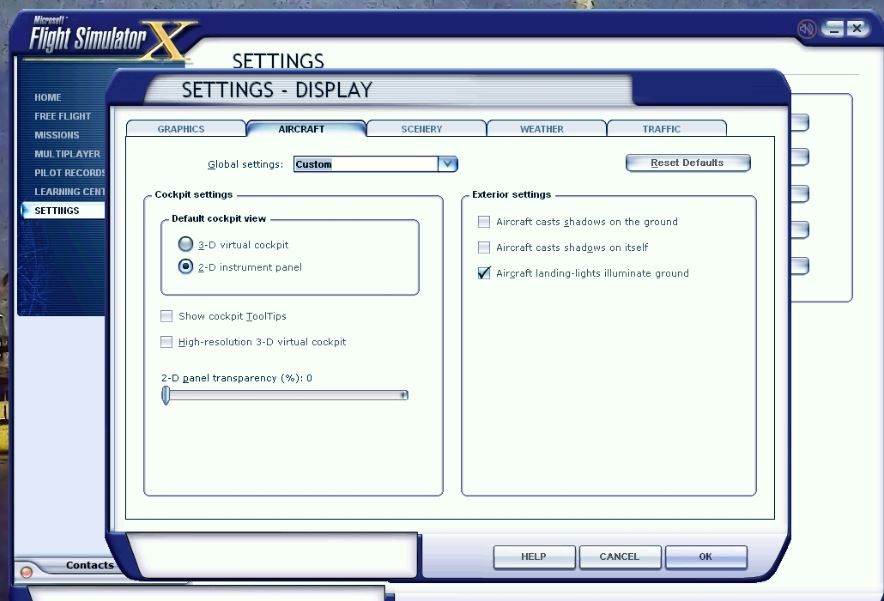Click the Global settings Custom field

[x=365, y=164]
